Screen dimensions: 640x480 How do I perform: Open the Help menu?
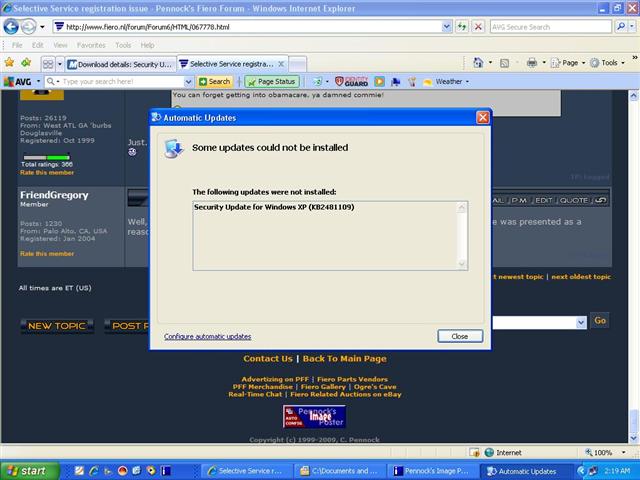coord(147,45)
